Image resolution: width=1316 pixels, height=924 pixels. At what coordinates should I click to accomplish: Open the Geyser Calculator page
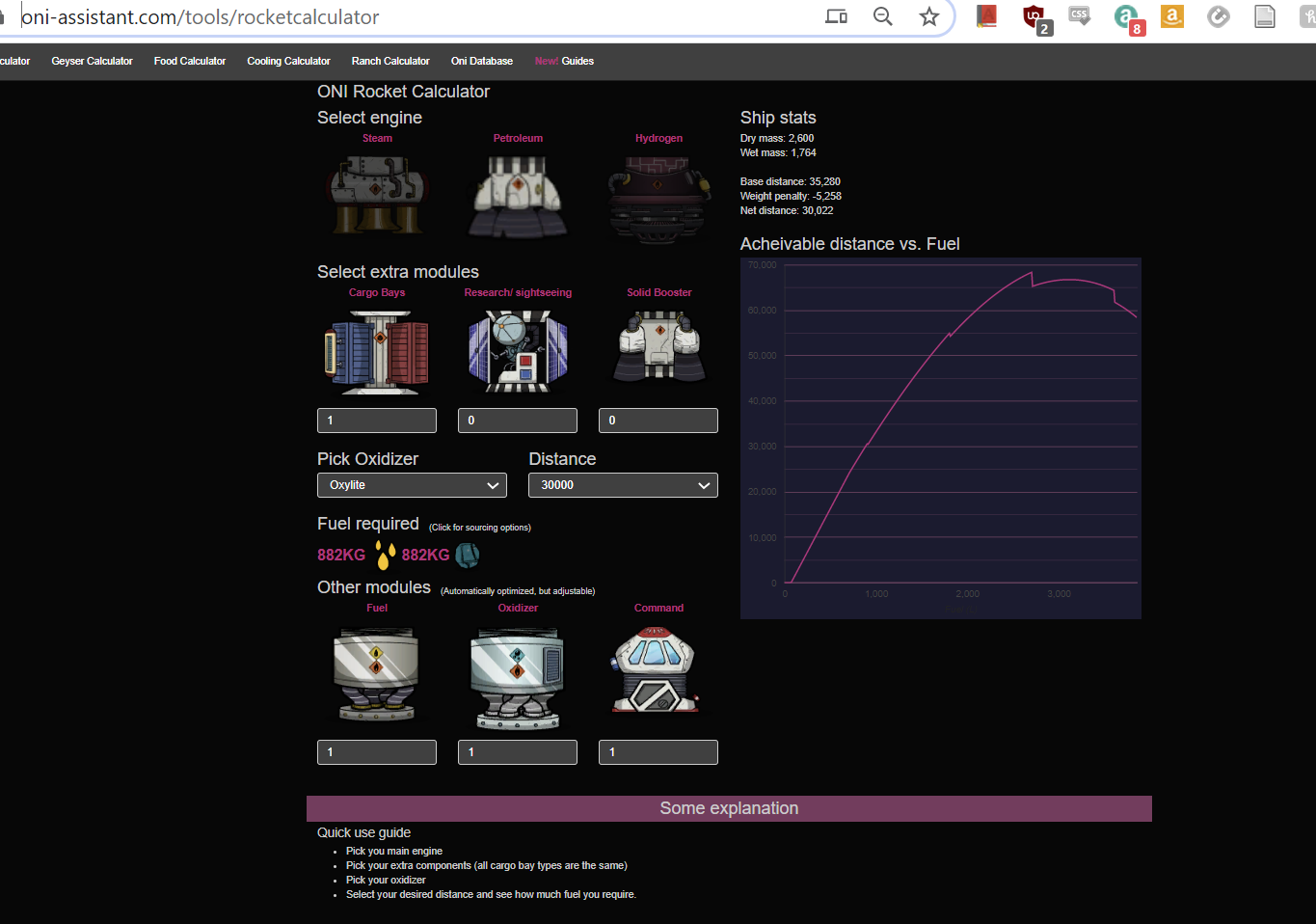92,61
